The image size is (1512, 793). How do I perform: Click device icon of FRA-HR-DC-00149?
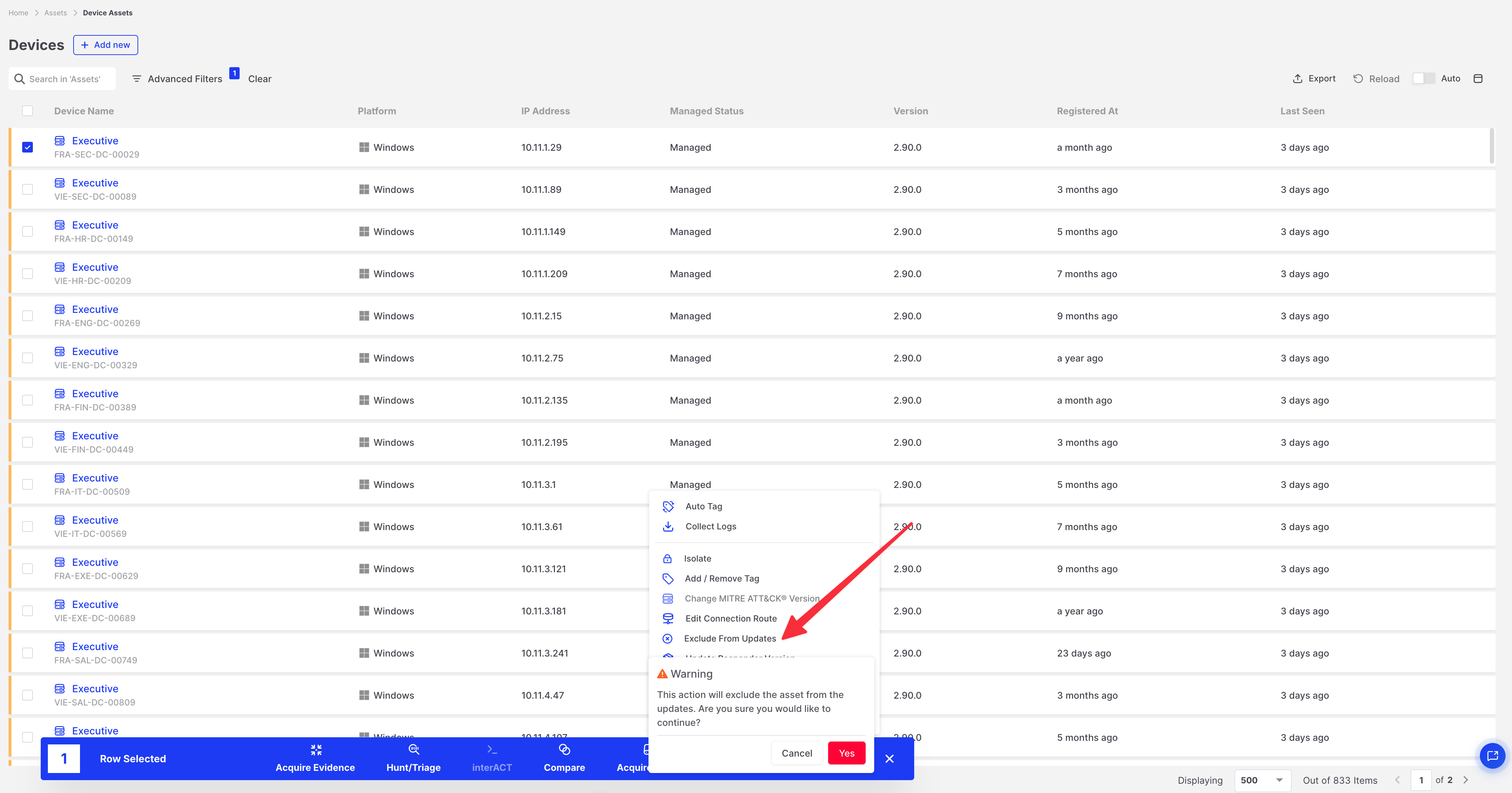(x=60, y=225)
